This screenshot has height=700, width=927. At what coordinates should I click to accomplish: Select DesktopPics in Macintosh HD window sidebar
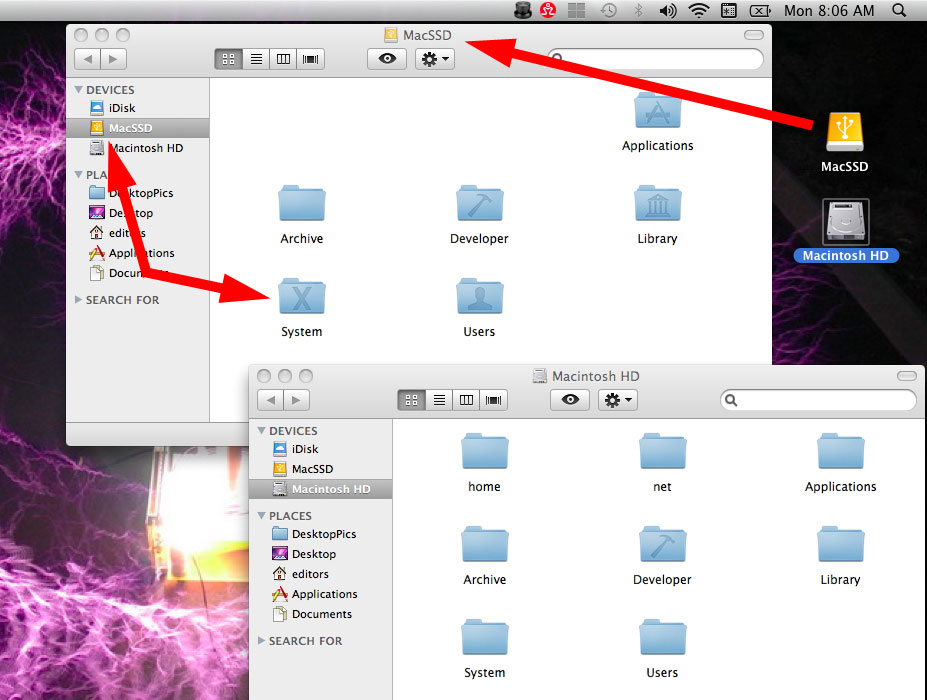click(x=320, y=534)
